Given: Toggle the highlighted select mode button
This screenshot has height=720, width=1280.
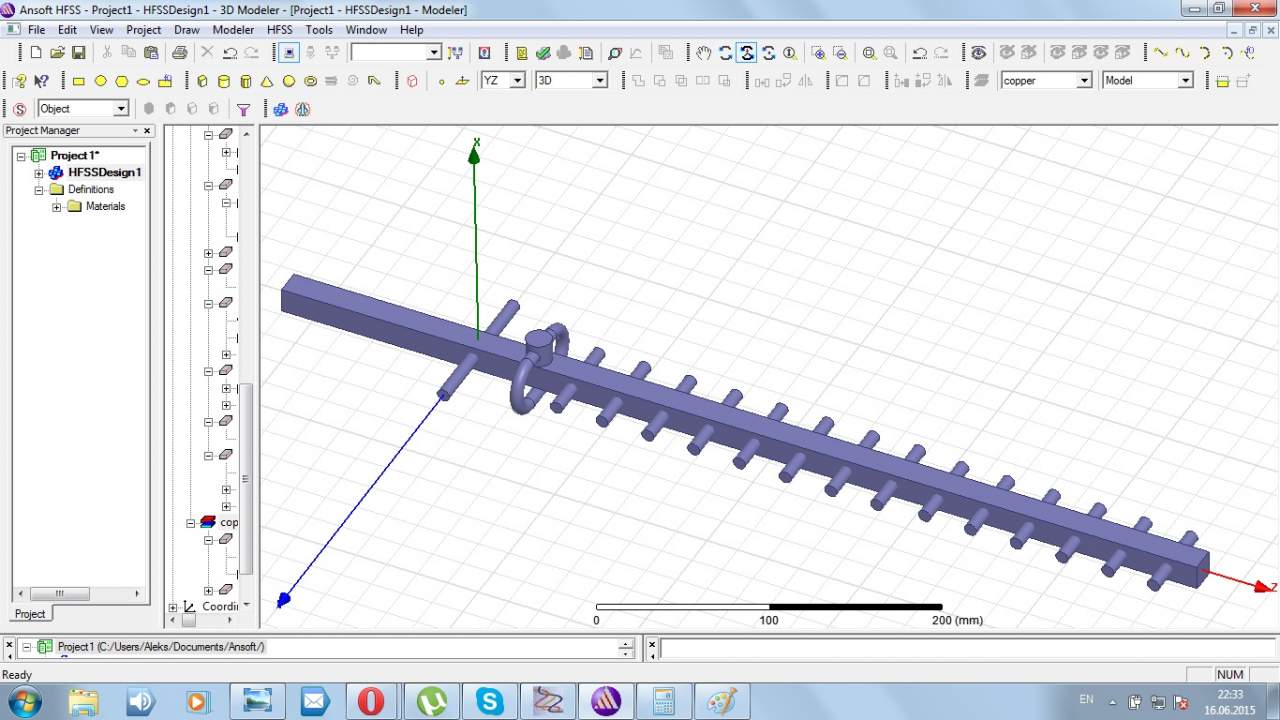Looking at the screenshot, I should point(289,53).
